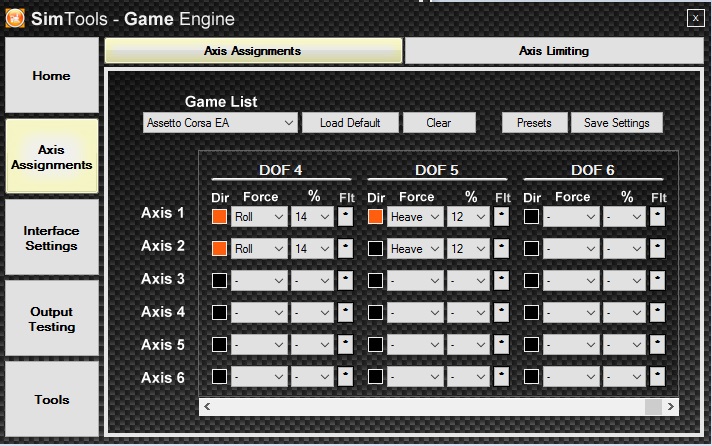
Task: Open Flt settings for Axis 4 DOF 6
Action: click(657, 312)
